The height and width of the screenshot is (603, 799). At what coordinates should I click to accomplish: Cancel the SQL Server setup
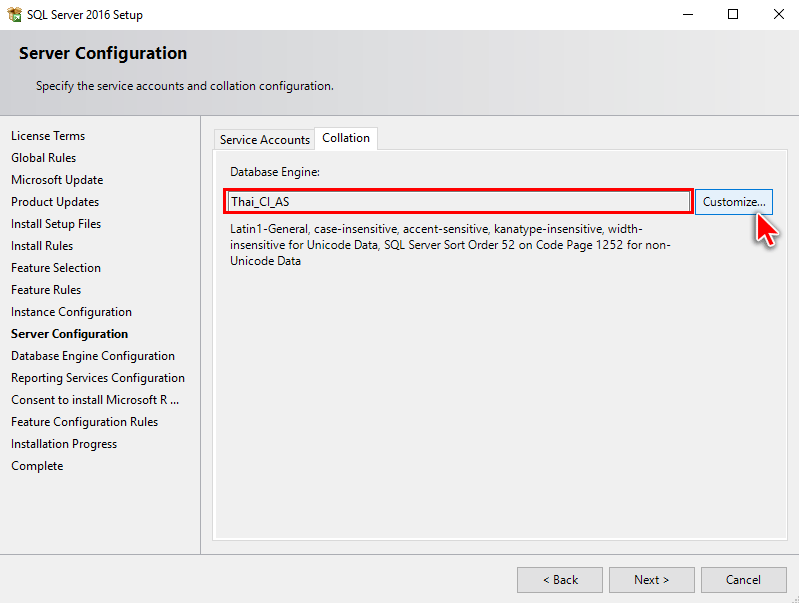point(743,580)
